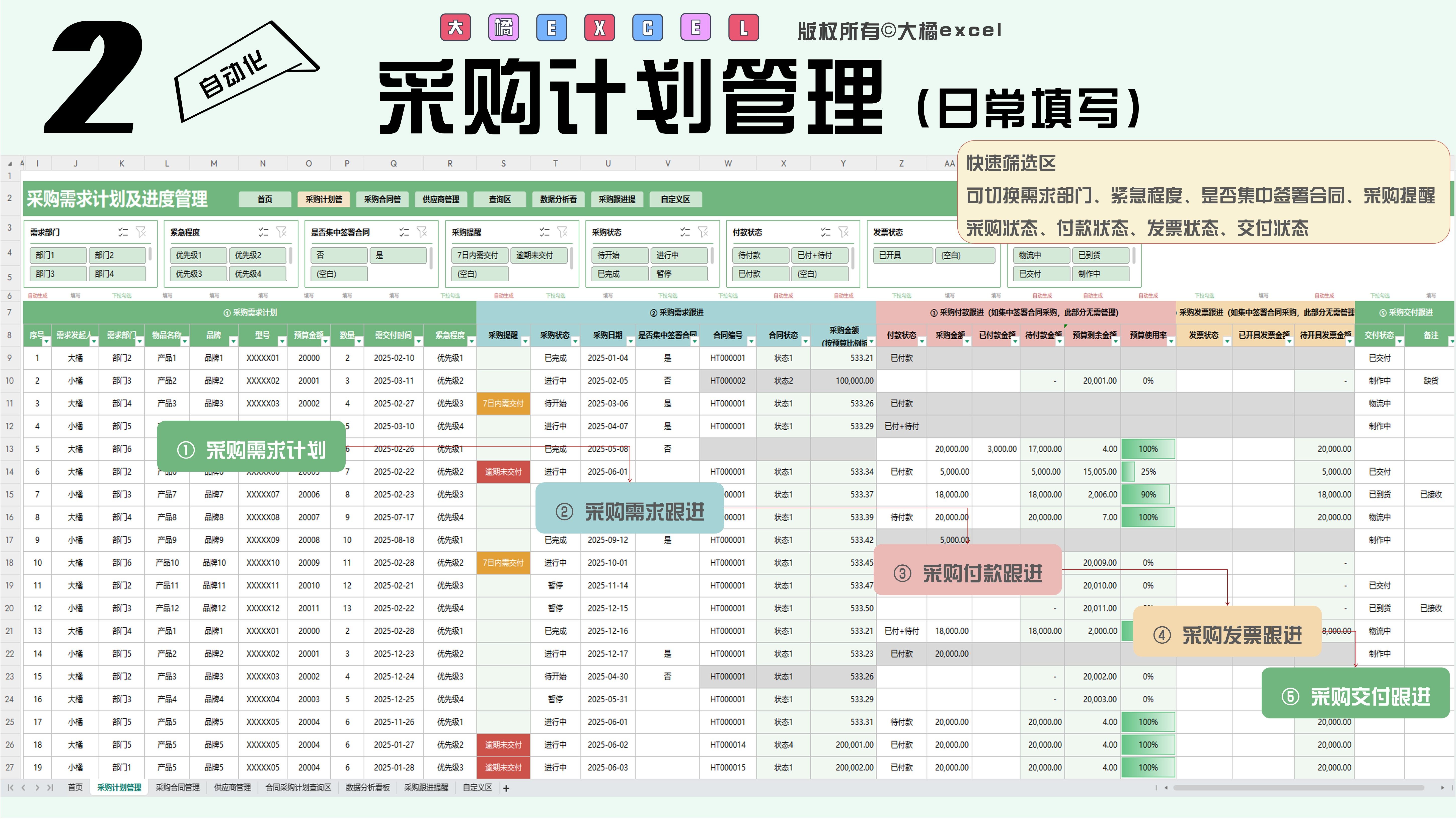Open 采购状态 column filter dropdown

575,341
